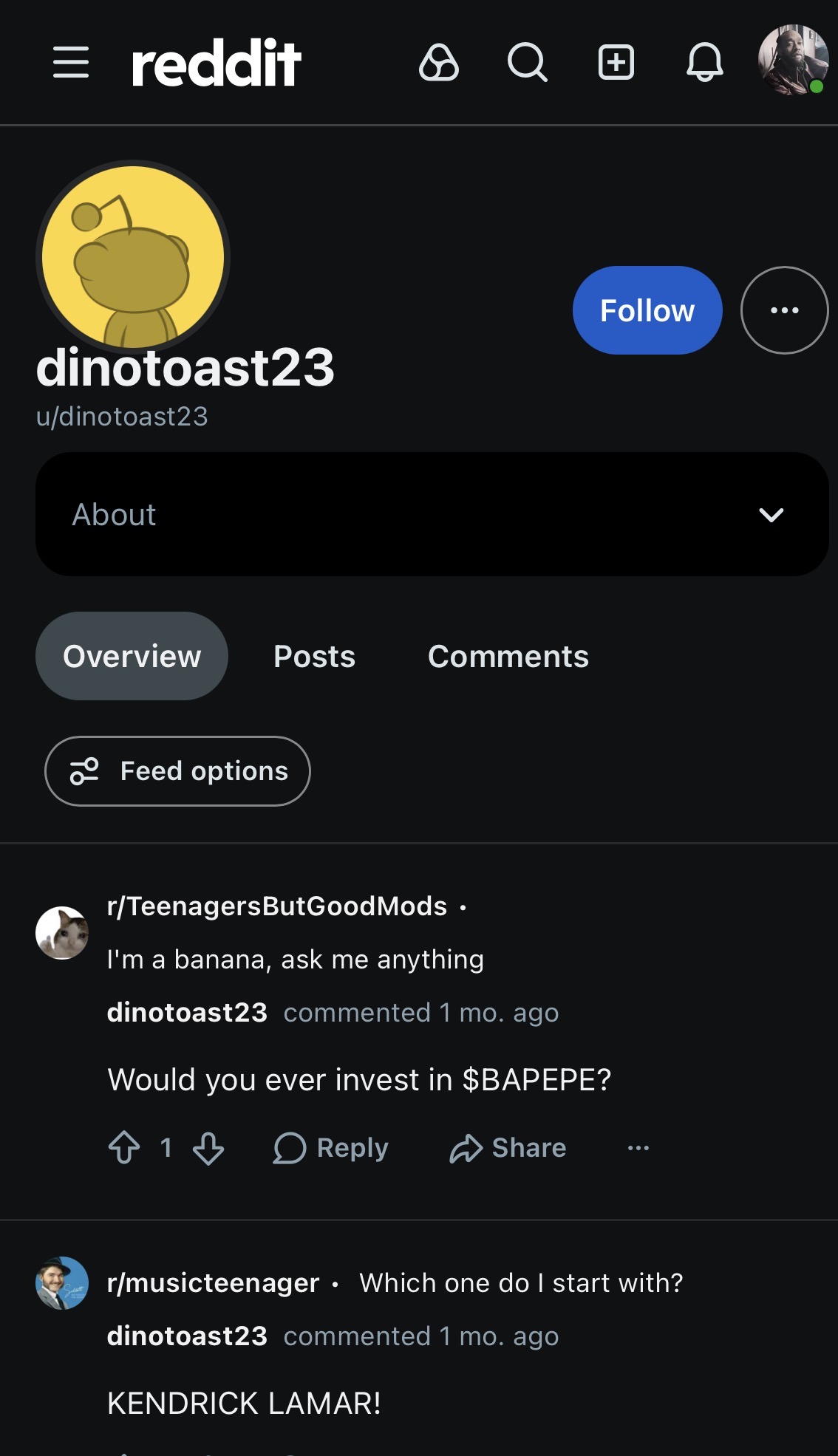Switch to the Posts tab
The width and height of the screenshot is (838, 1456).
coord(315,657)
